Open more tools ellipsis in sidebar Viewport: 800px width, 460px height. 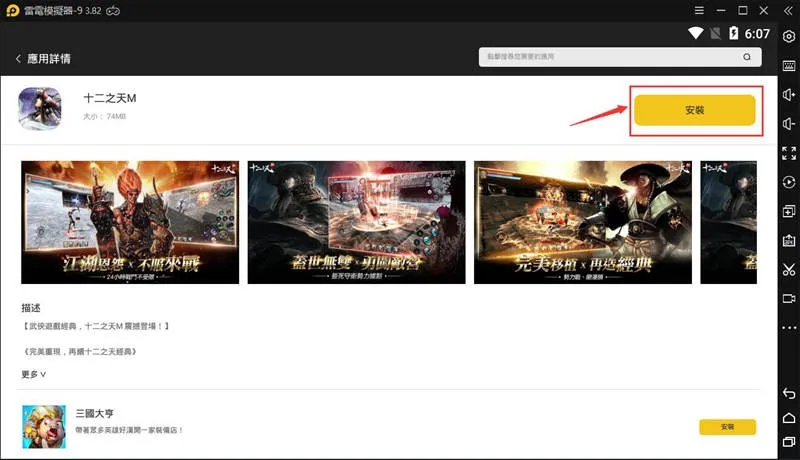(x=789, y=327)
